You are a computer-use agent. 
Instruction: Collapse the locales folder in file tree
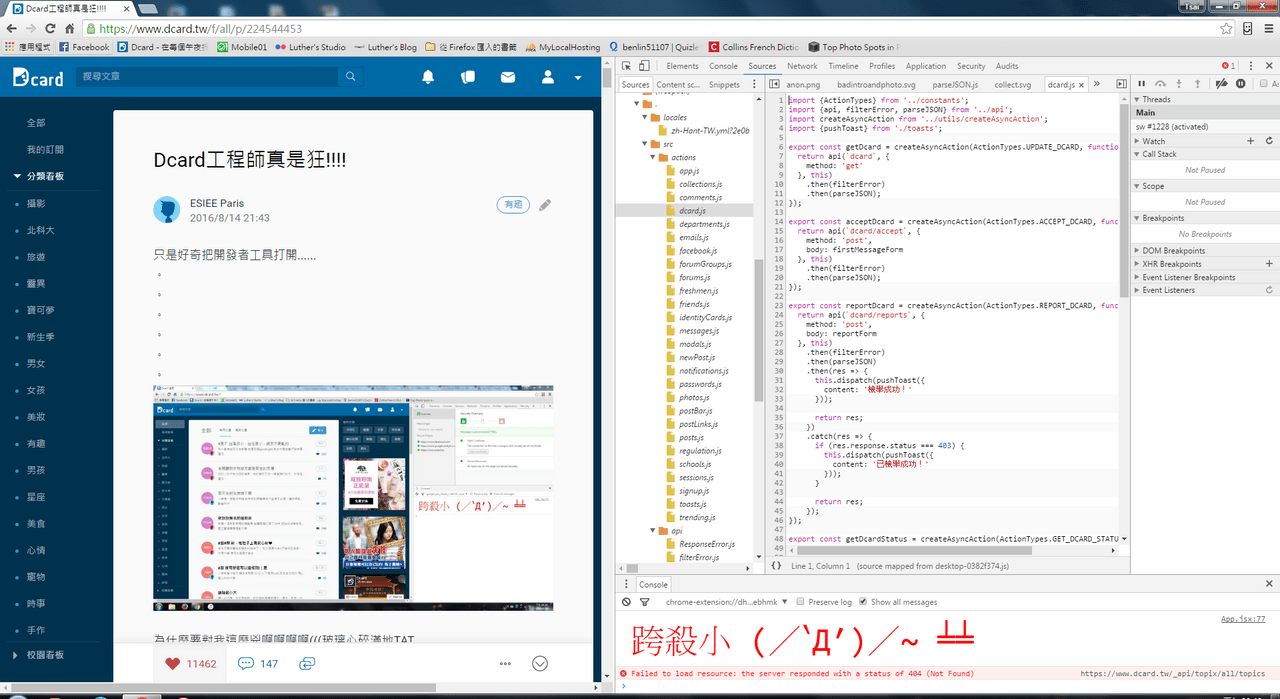(x=647, y=117)
